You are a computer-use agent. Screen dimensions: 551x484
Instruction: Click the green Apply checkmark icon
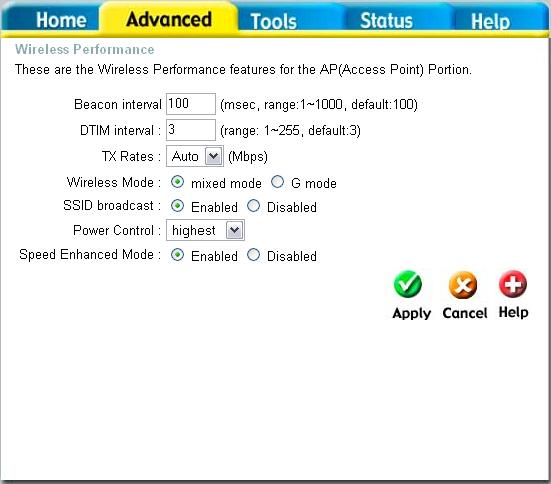click(408, 284)
